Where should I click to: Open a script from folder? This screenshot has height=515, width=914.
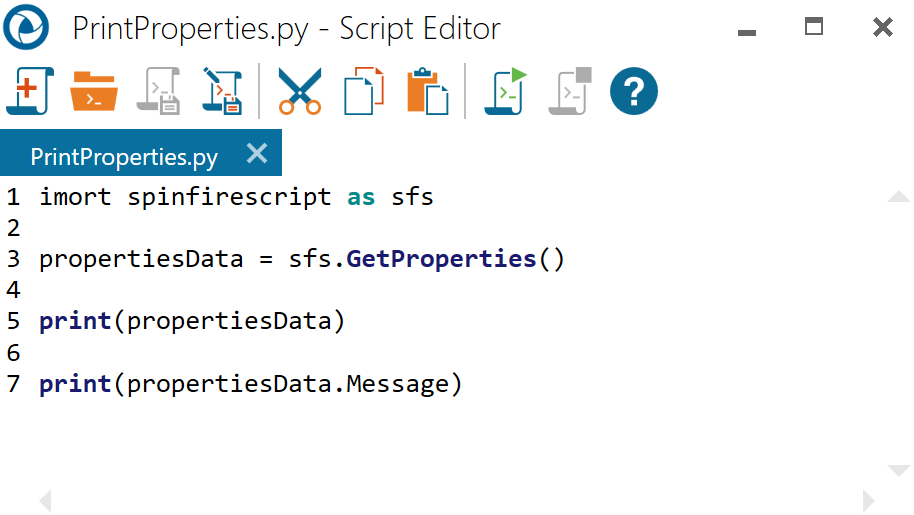tap(94, 93)
